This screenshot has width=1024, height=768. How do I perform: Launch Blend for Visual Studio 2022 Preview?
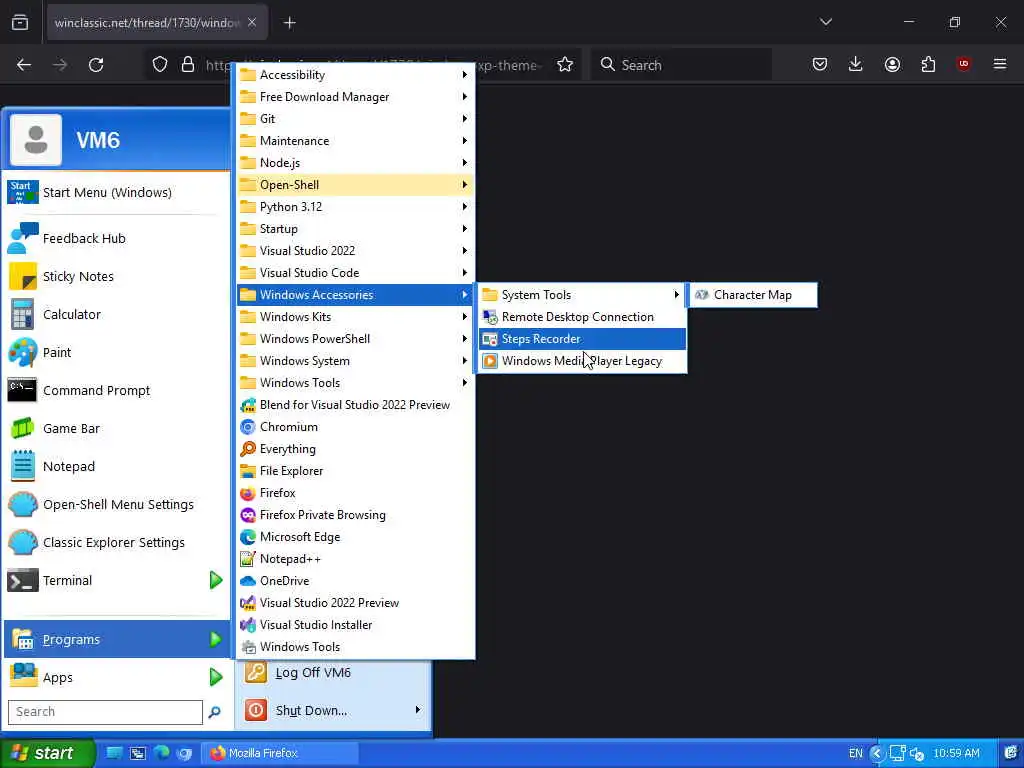(x=355, y=405)
